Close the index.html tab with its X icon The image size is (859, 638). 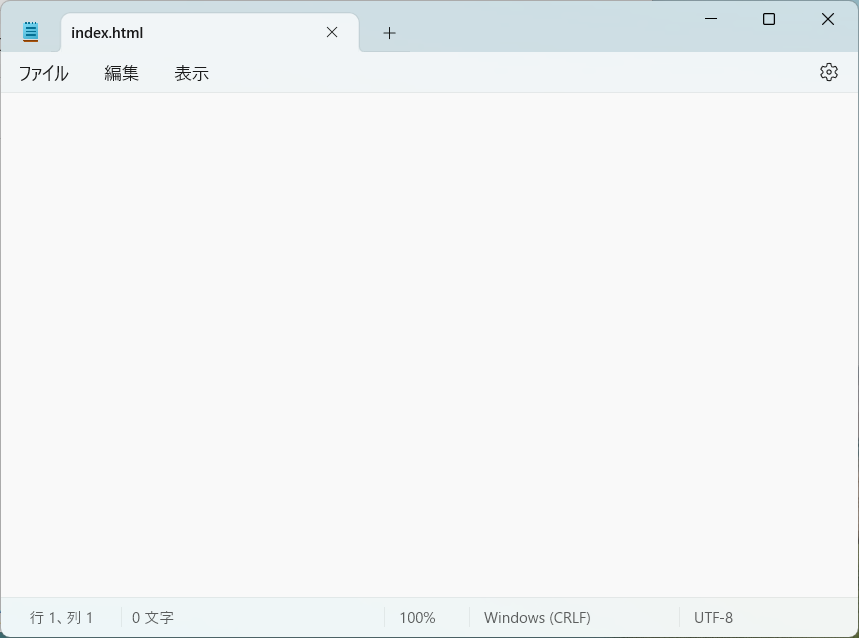(331, 32)
